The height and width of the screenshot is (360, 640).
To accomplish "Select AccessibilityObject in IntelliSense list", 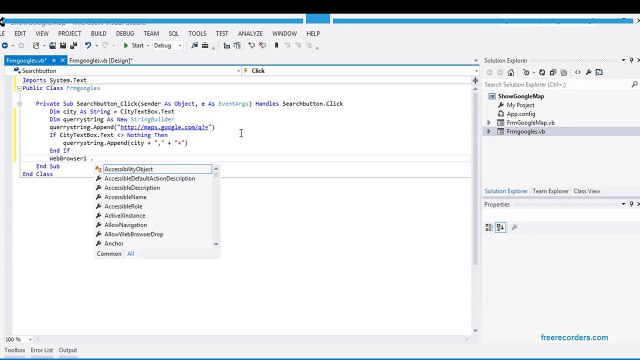I will click(157, 169).
